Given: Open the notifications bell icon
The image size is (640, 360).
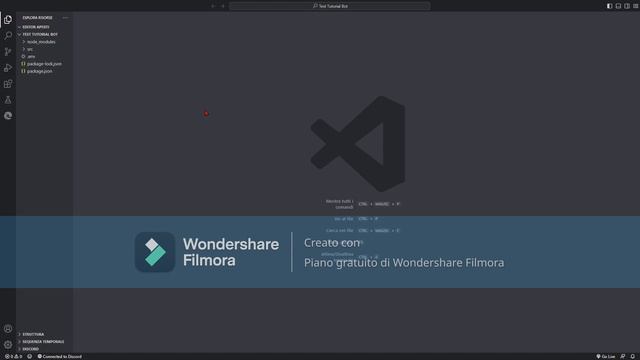Looking at the screenshot, I should (633, 356).
